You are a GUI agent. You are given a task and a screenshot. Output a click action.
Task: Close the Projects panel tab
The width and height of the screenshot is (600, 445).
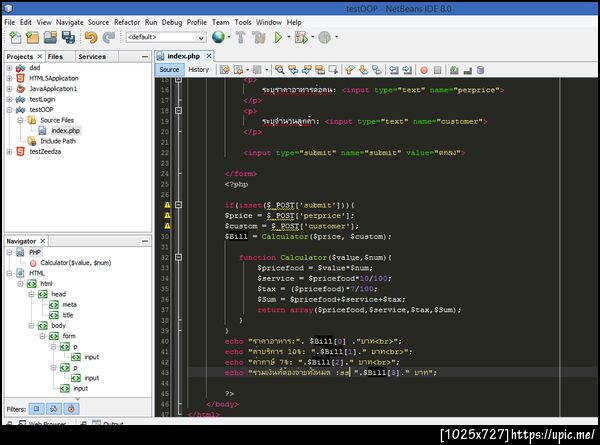pyautogui.click(x=39, y=56)
